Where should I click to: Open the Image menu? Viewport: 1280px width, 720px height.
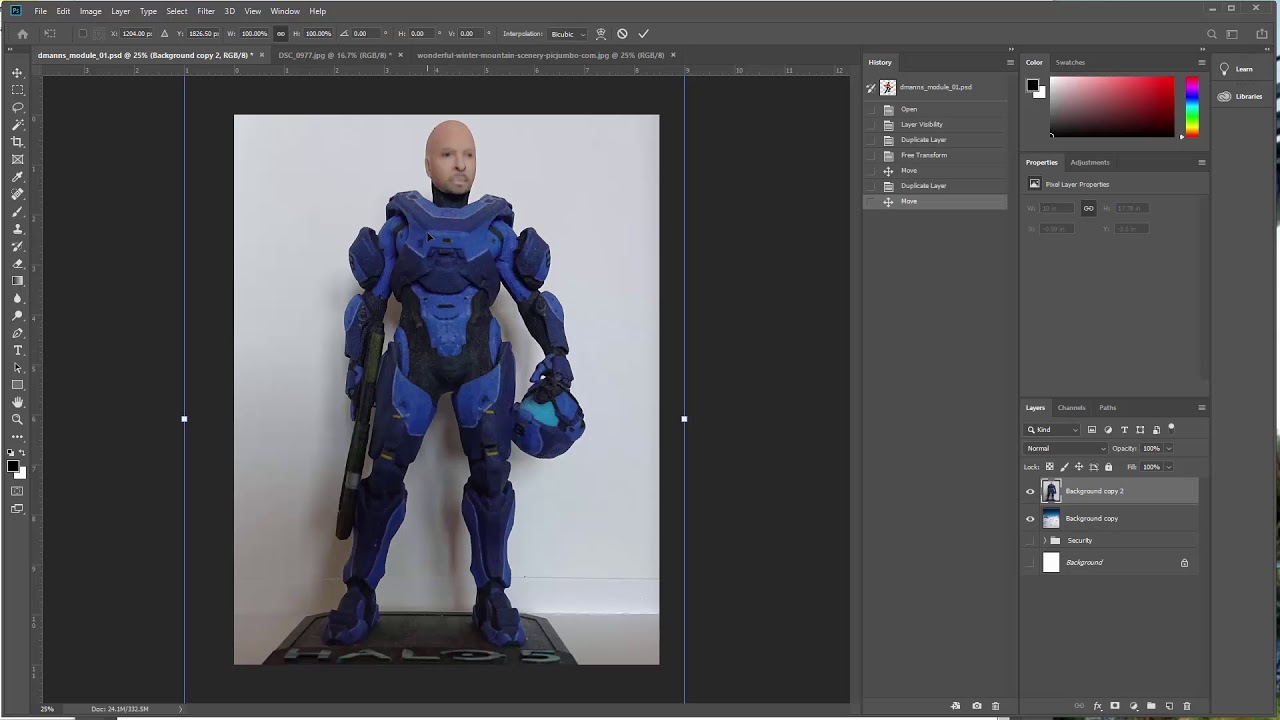90,11
